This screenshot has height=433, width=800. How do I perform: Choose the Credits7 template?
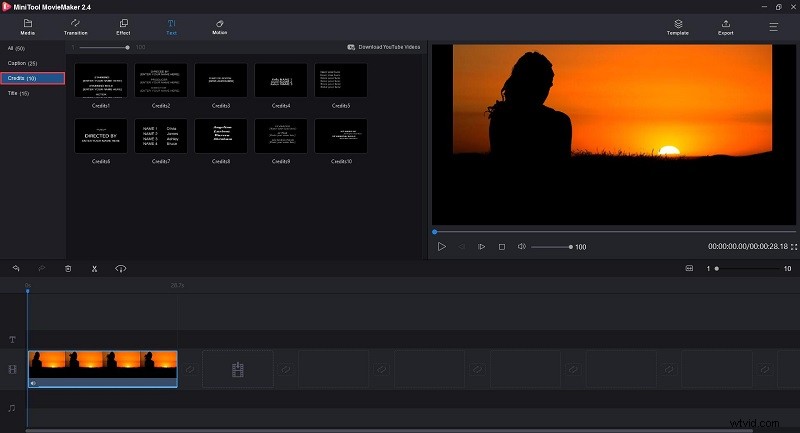click(161, 136)
